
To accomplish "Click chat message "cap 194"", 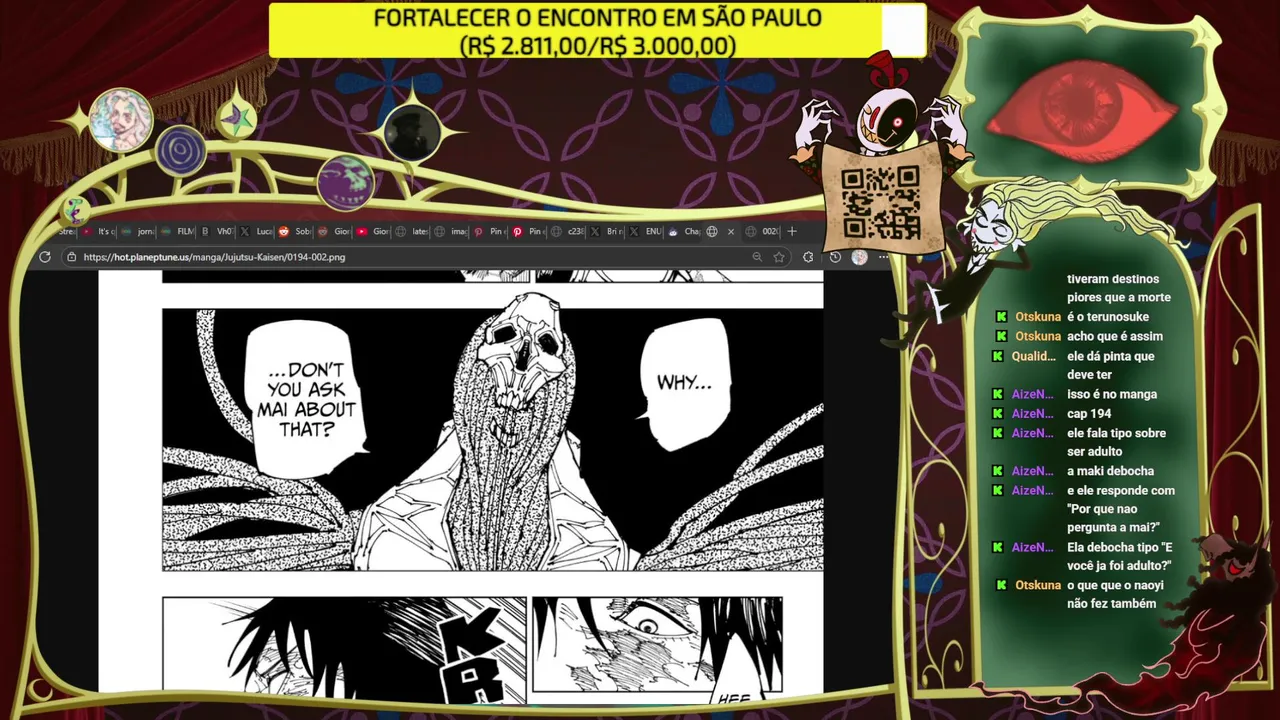I will [x=1089, y=413].
